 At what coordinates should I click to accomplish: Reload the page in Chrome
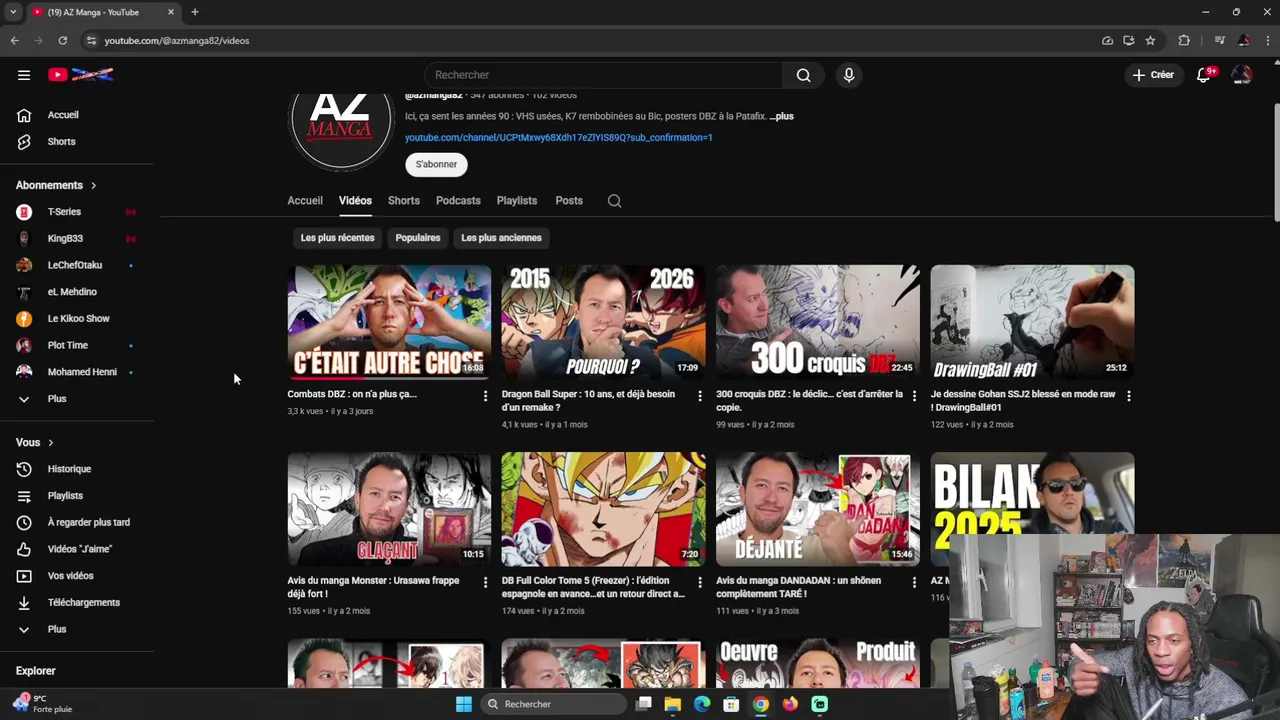click(62, 40)
